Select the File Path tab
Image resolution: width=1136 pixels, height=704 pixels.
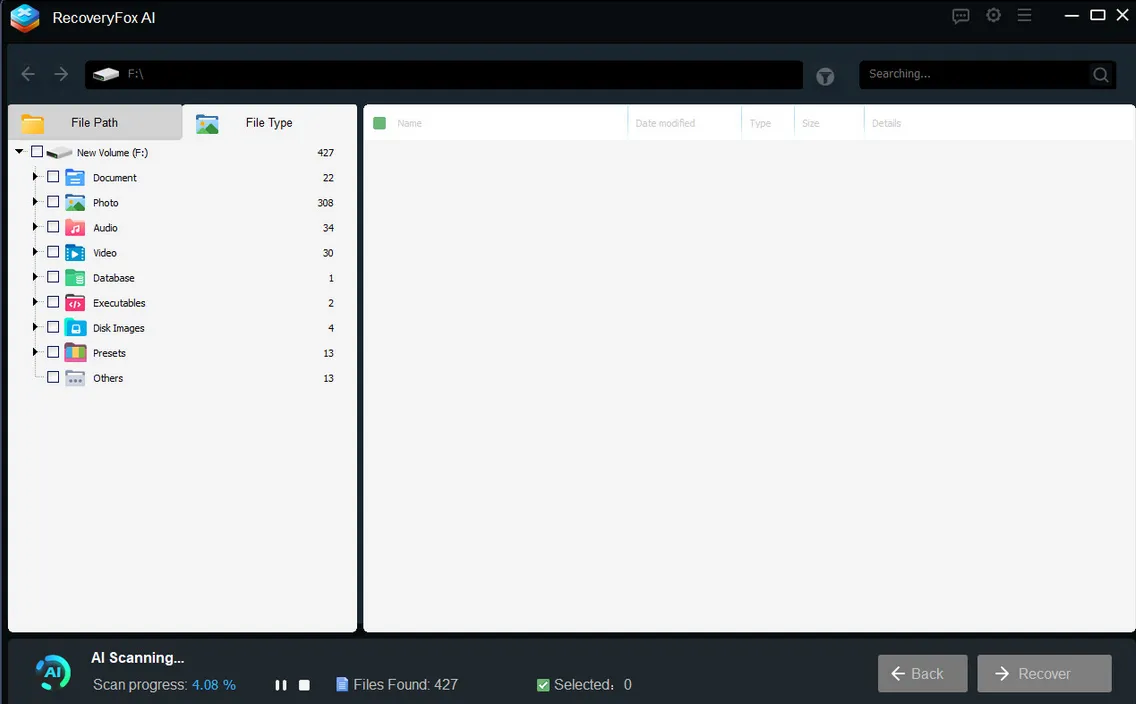[x=94, y=123]
